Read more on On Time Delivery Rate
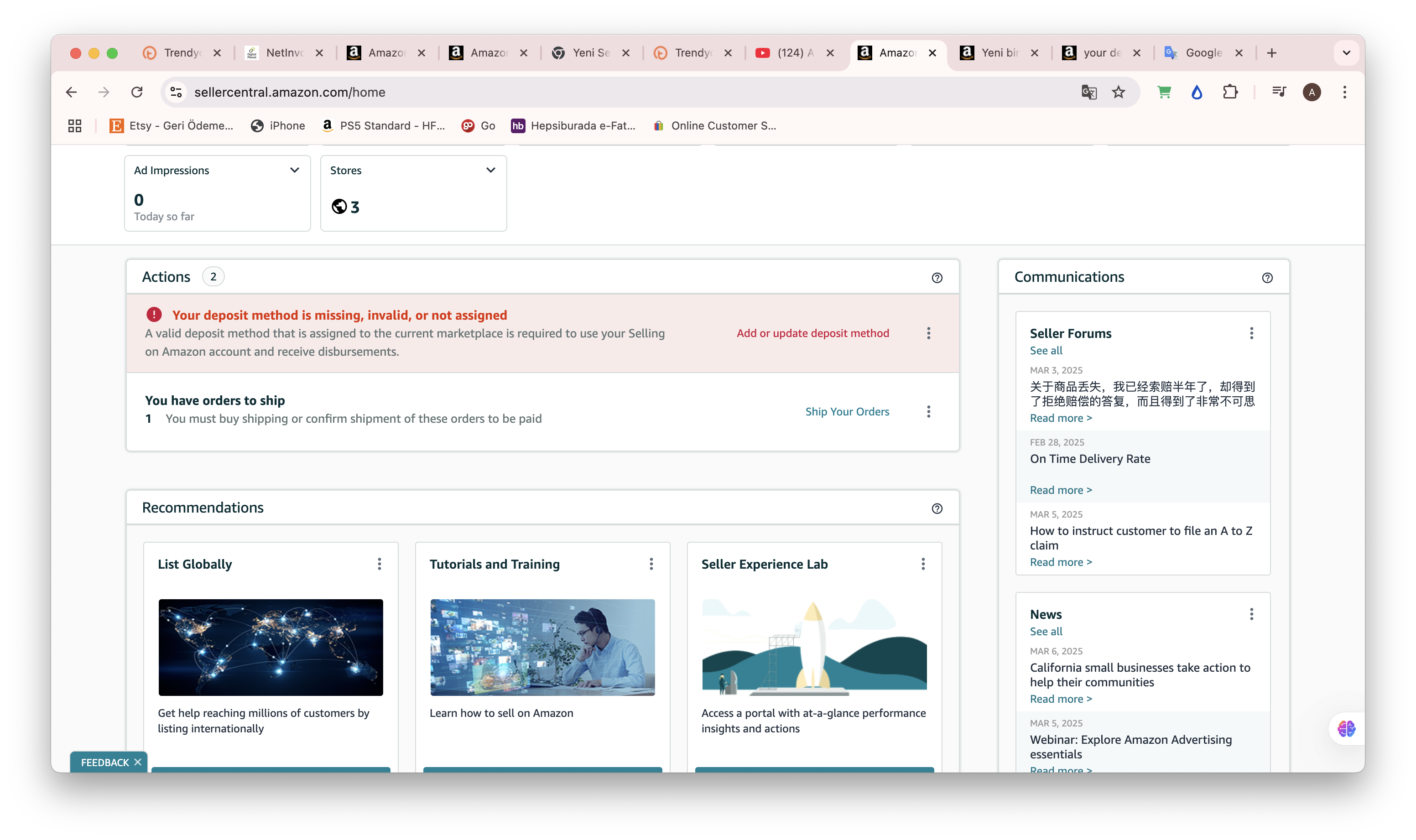This screenshot has width=1416, height=840. [x=1061, y=490]
